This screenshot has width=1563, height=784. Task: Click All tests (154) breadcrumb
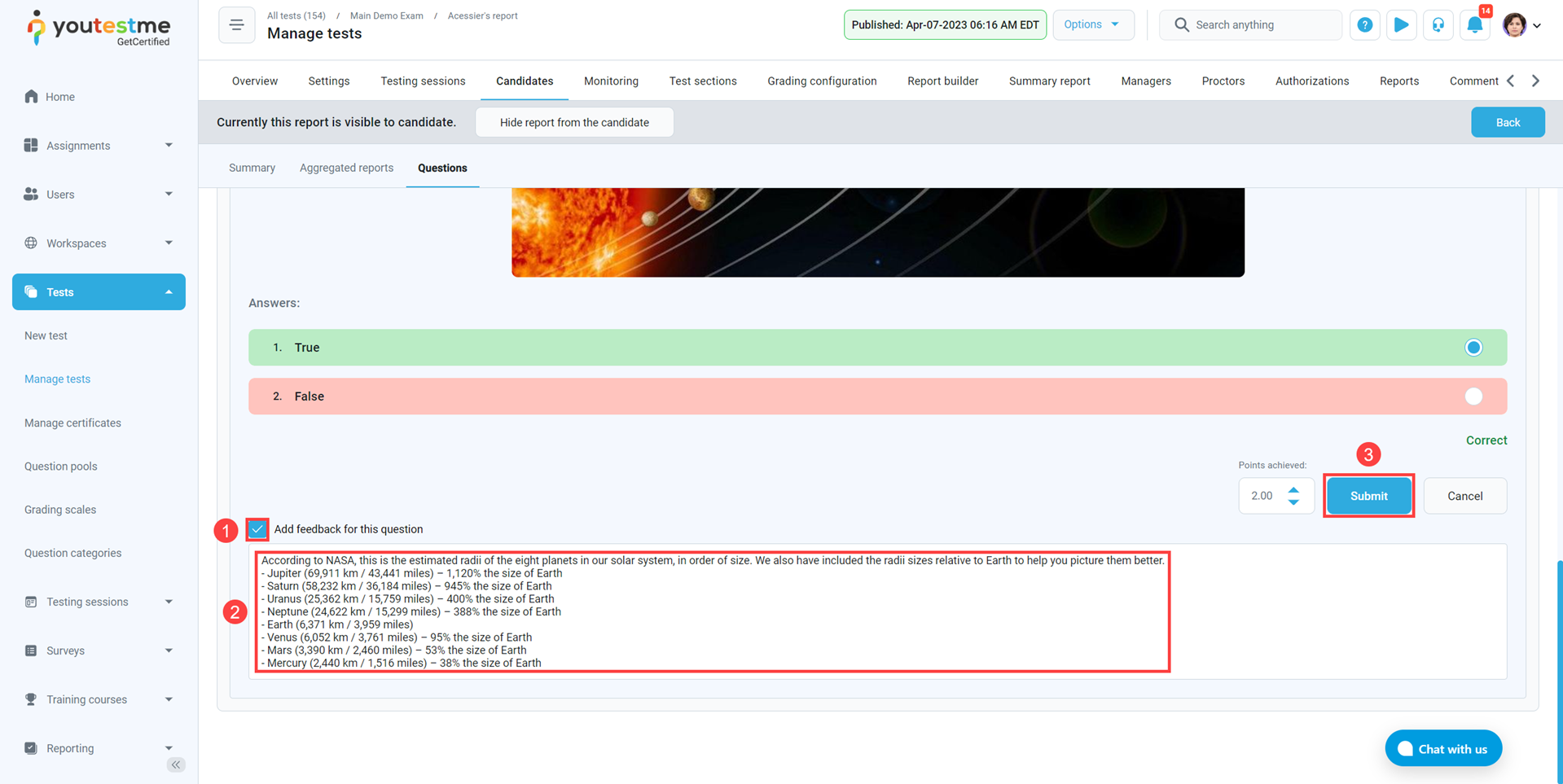pos(296,15)
